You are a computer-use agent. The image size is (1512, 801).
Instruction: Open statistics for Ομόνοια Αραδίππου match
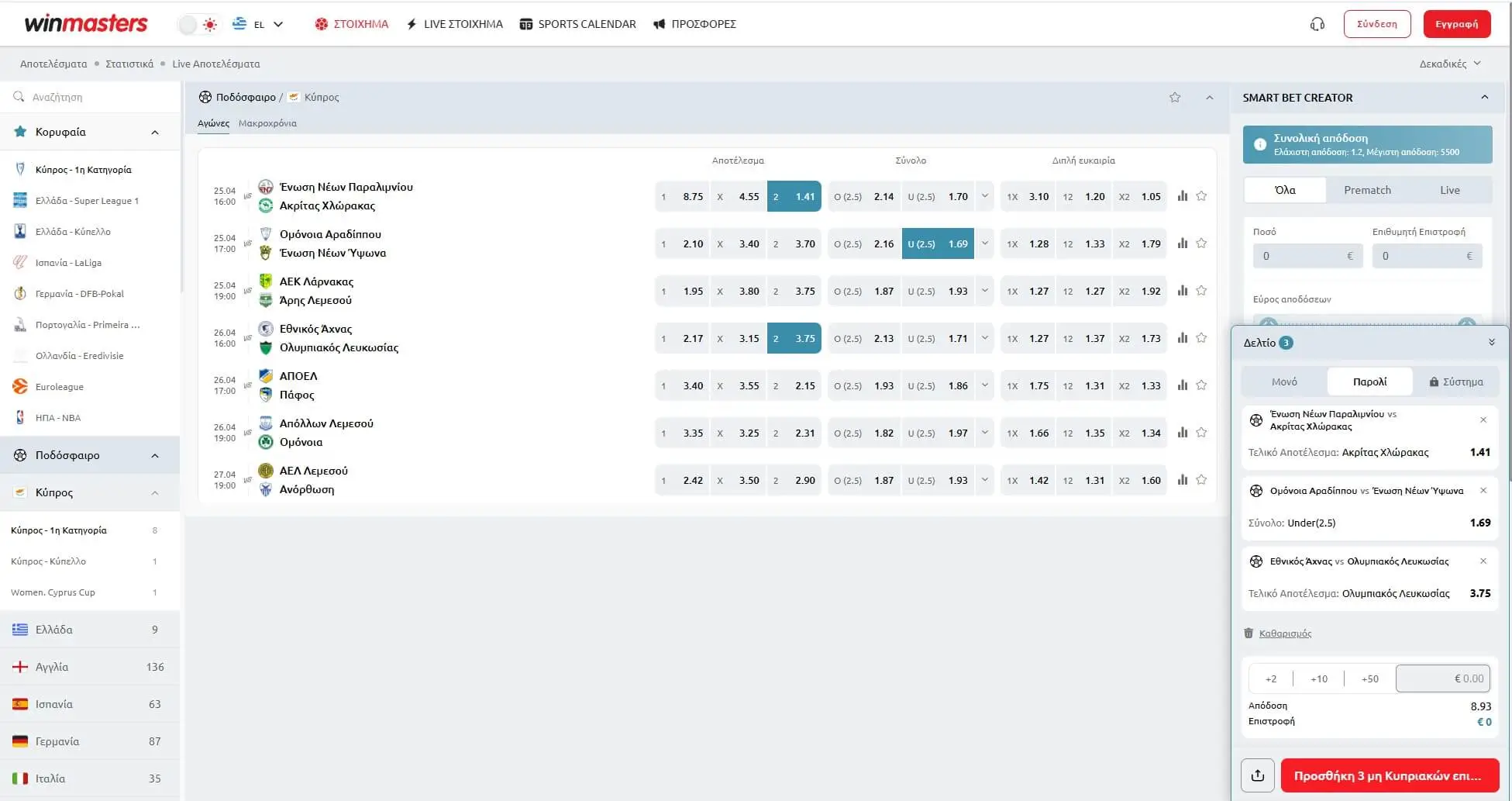1183,243
